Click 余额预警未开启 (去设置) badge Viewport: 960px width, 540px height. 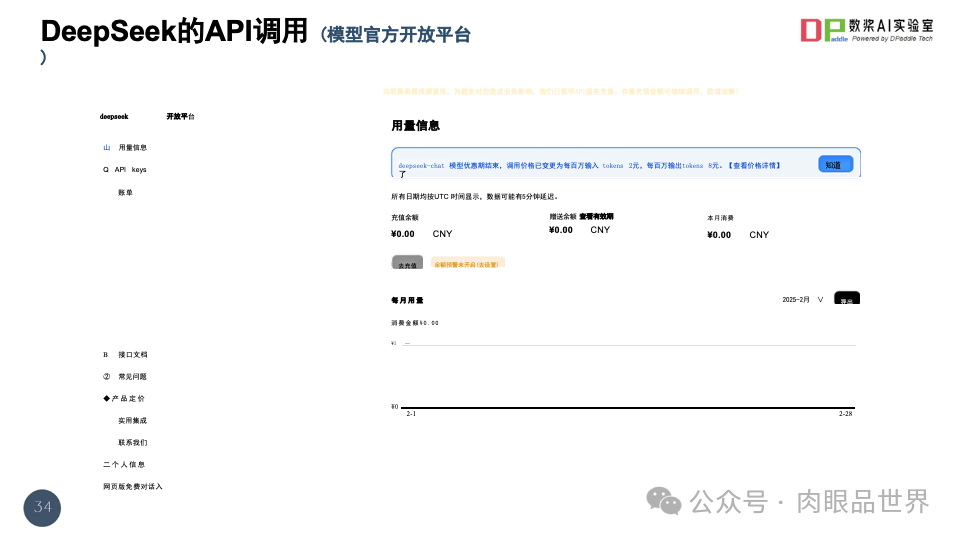468,263
